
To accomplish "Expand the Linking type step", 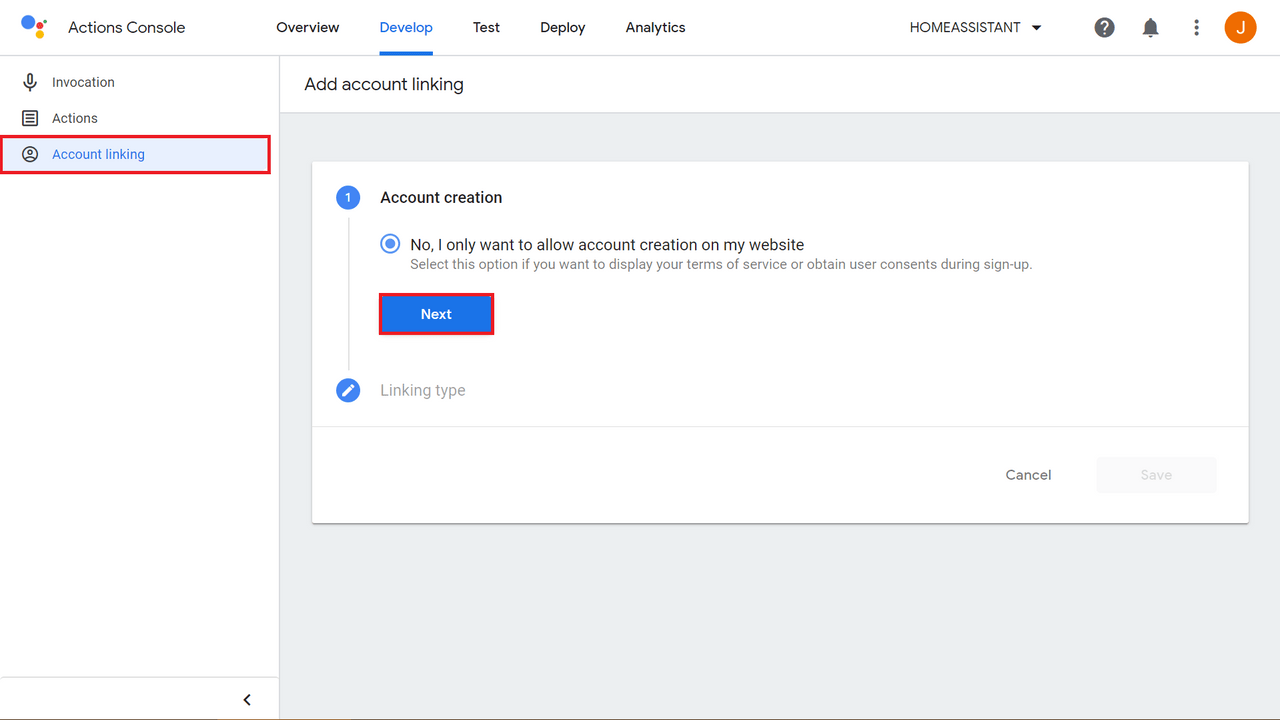I will [423, 390].
